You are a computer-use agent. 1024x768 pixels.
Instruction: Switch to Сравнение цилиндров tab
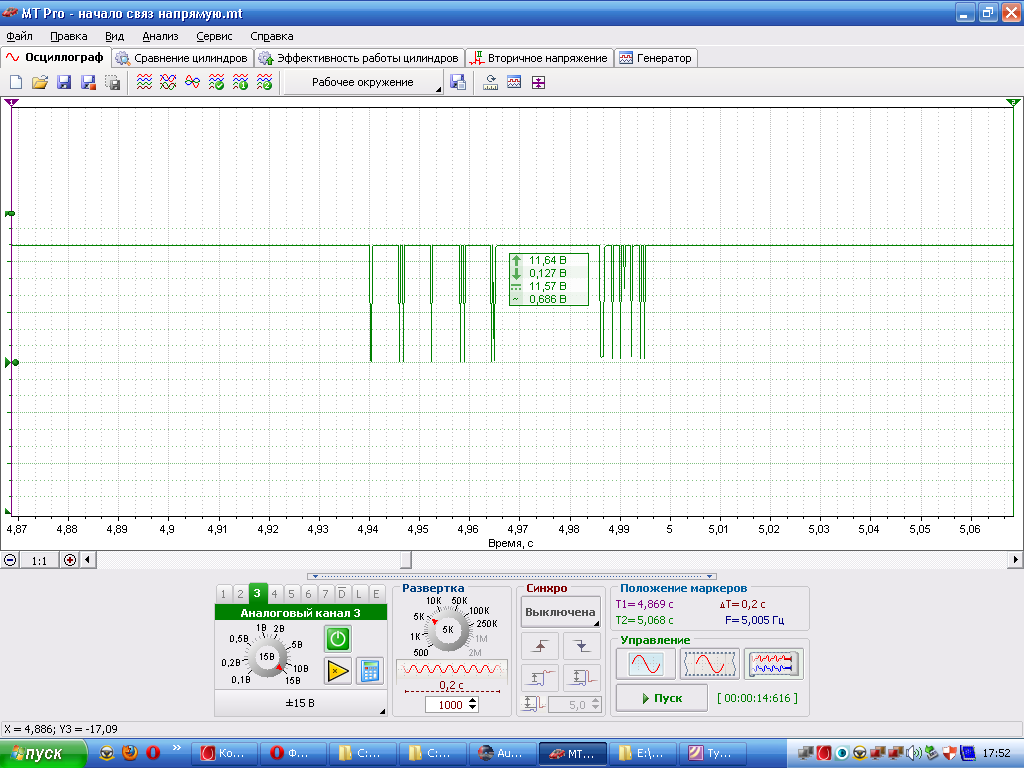(183, 58)
